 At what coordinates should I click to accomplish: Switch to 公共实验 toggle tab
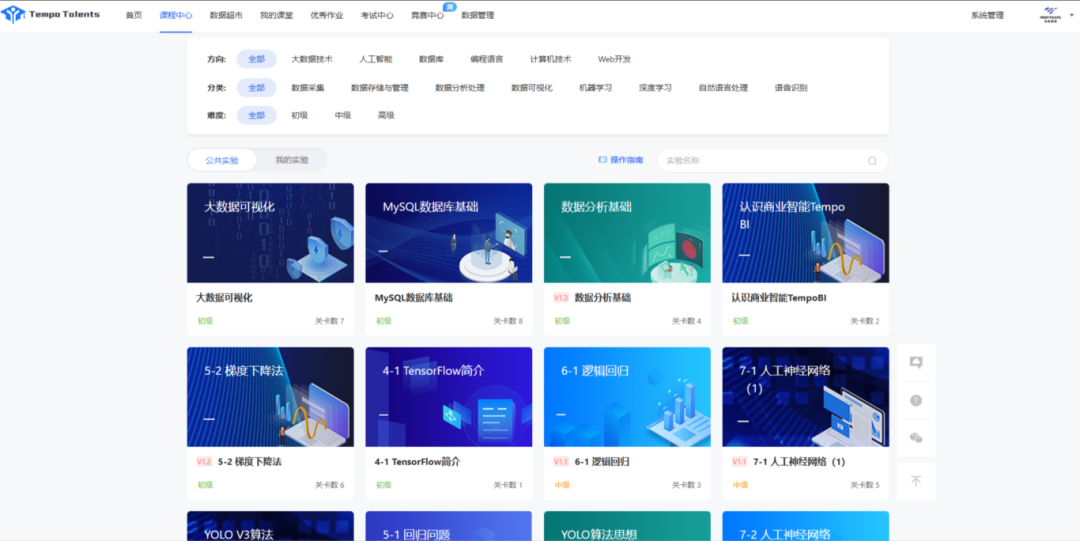[222, 160]
